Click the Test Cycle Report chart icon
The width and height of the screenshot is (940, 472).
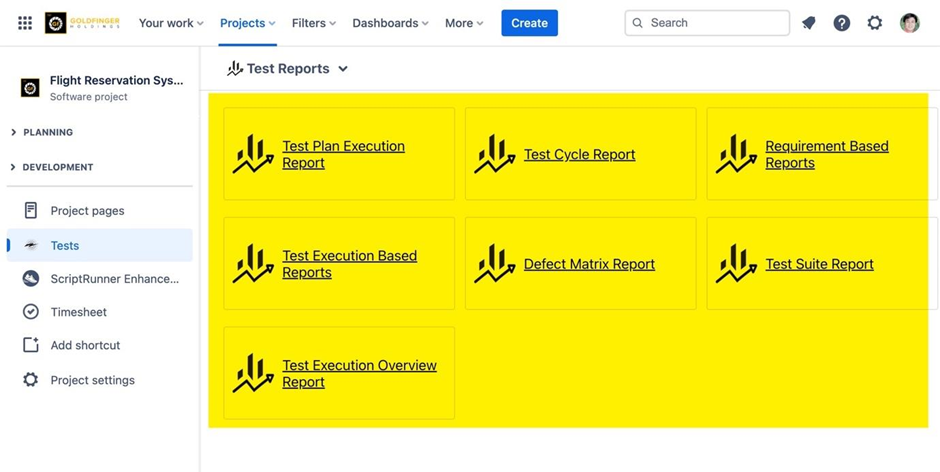495,155
